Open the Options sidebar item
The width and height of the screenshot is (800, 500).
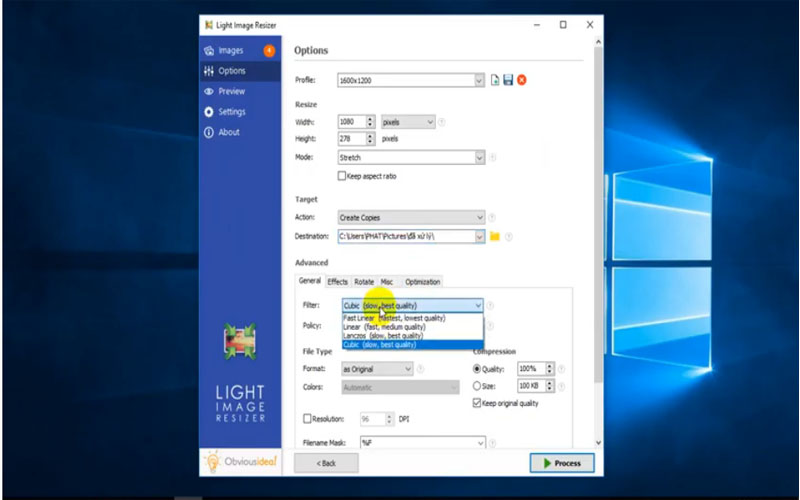(x=240, y=71)
